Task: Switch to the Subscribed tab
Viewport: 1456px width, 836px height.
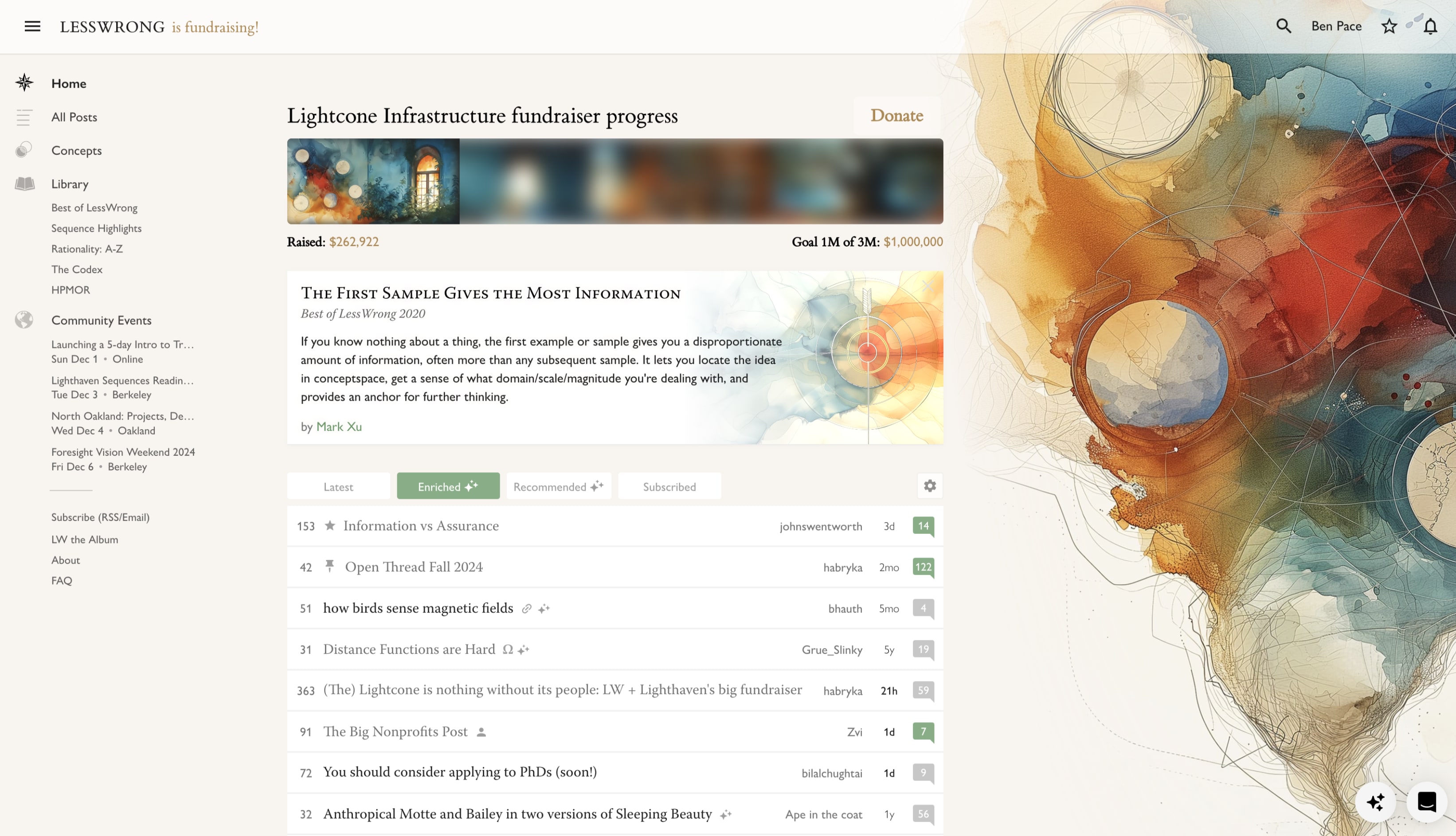Action: 669,486
